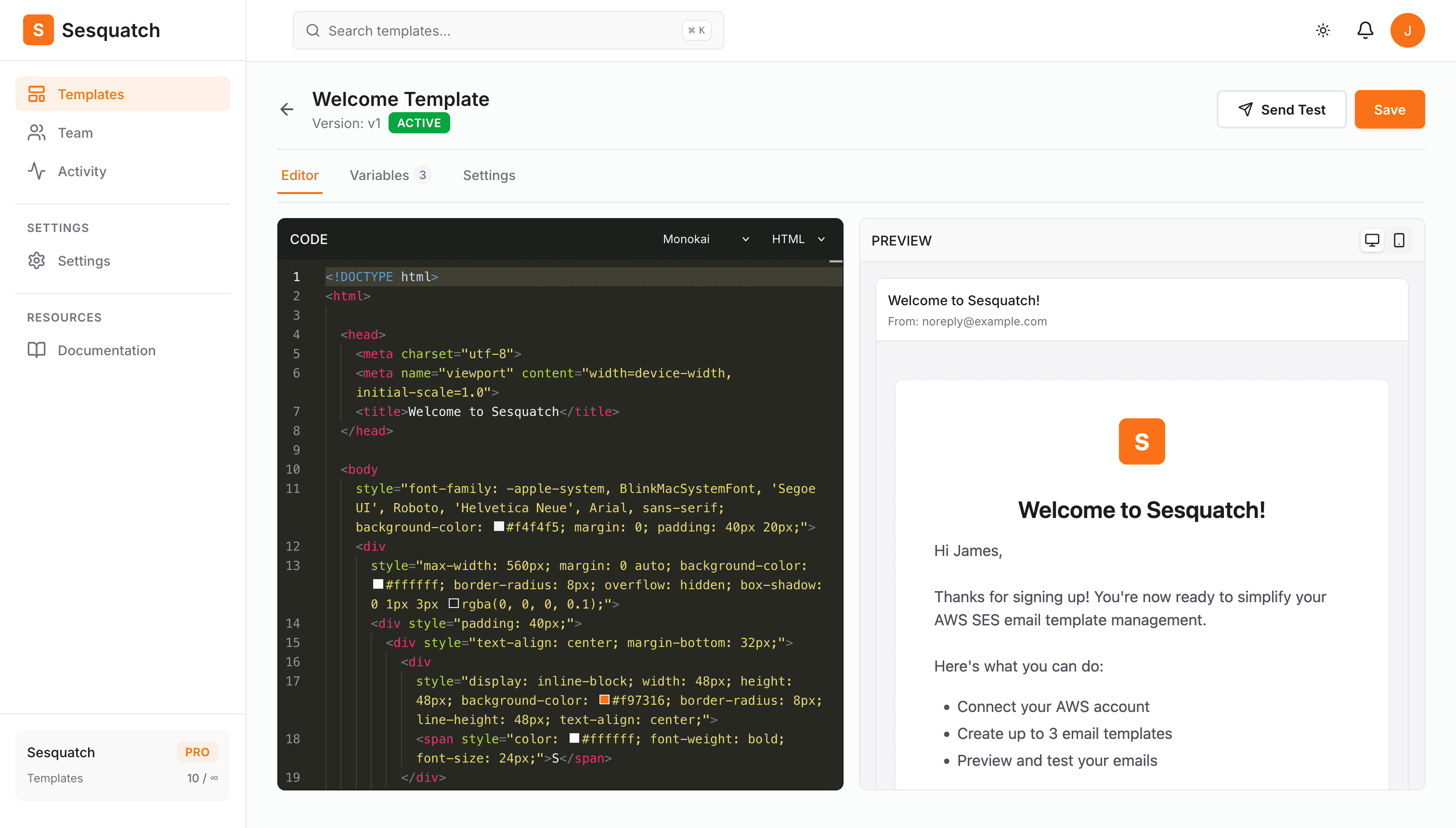Save the Welcome Template
Viewport: 1456px width, 828px height.
point(1390,109)
